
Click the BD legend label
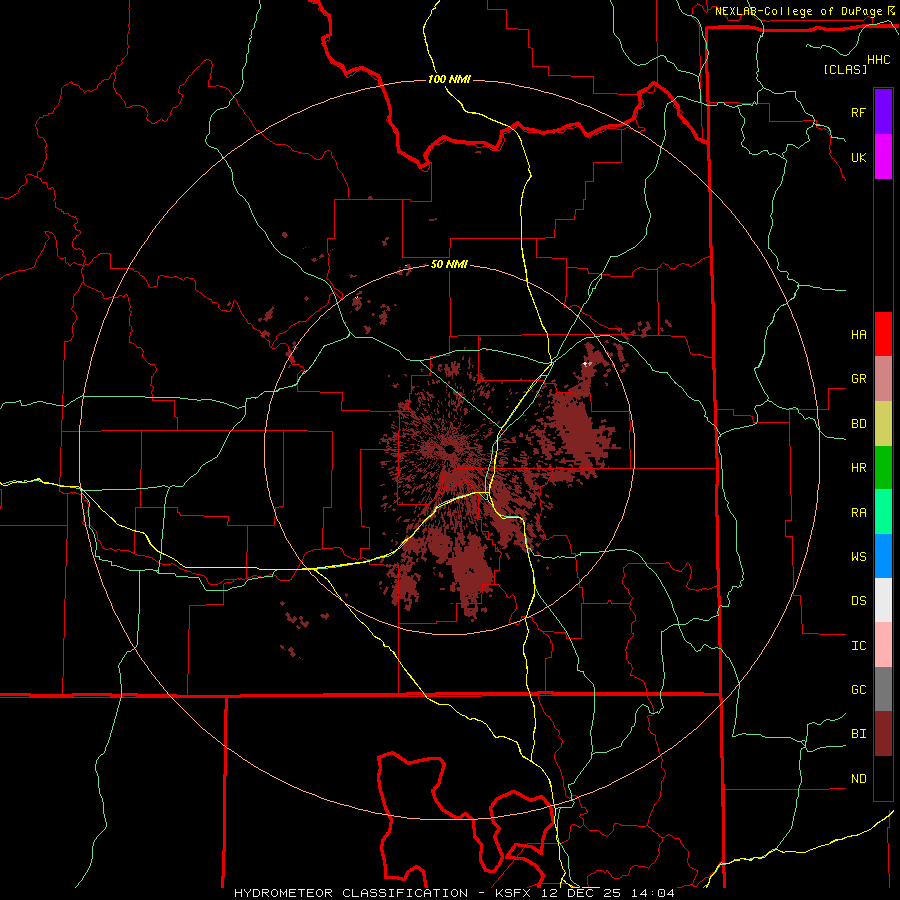(858, 424)
